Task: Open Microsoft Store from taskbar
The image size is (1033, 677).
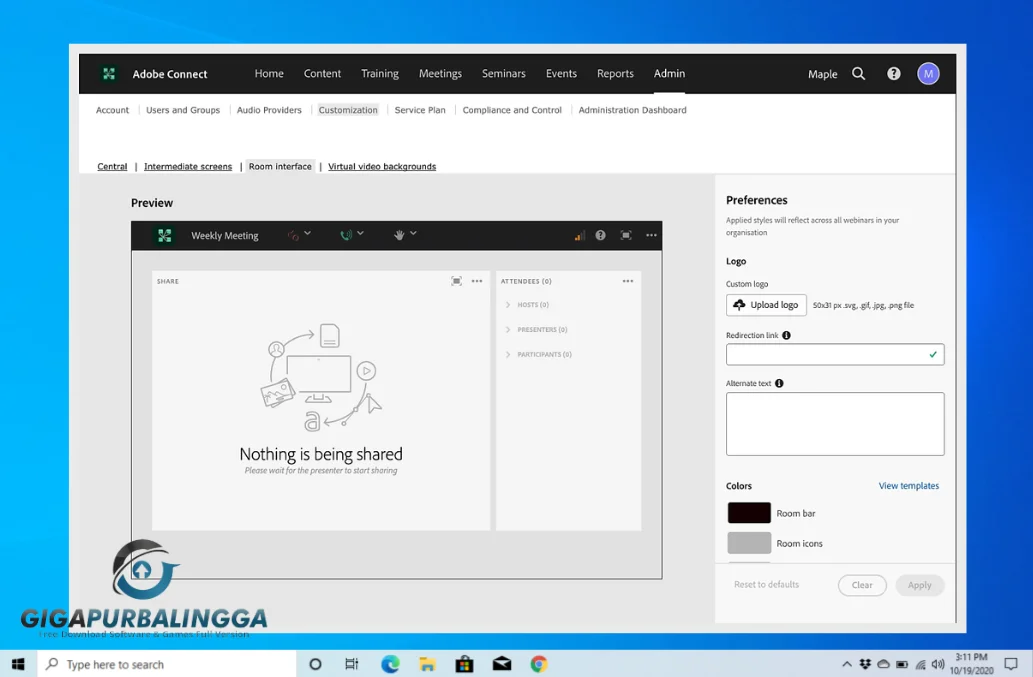Action: tap(464, 664)
